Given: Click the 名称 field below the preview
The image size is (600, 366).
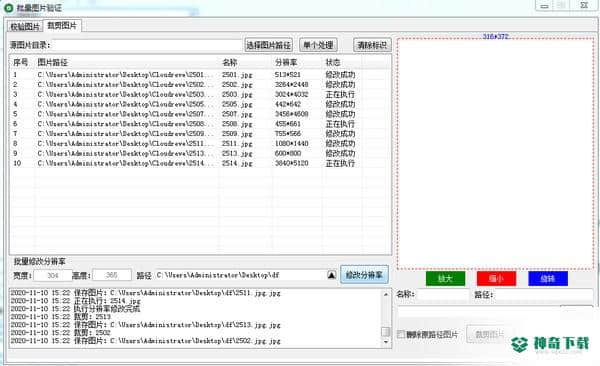Looking at the screenshot, I should pyautogui.click(x=443, y=294).
